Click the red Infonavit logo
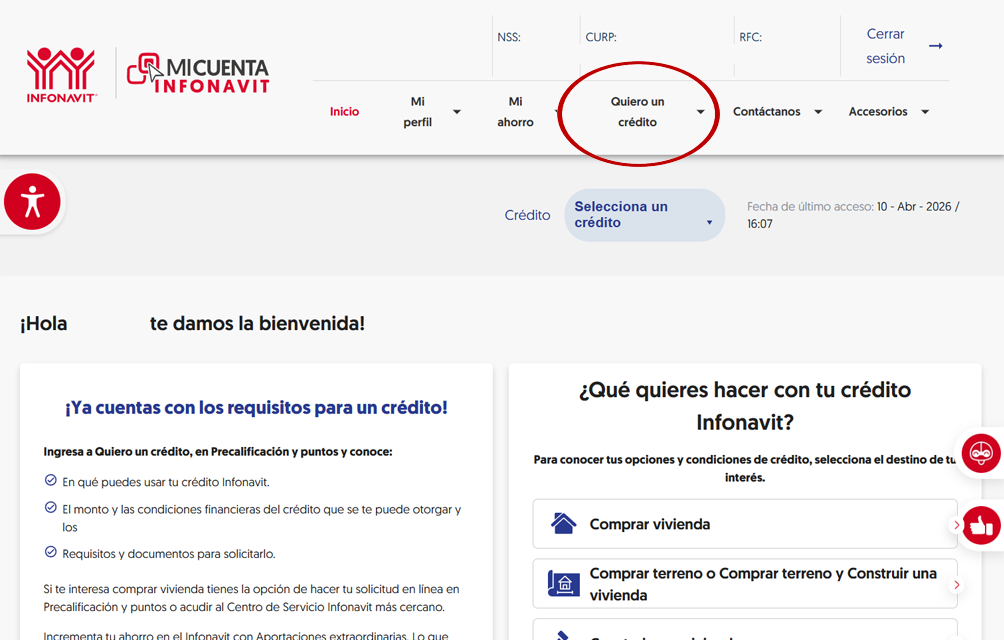The width and height of the screenshot is (1004, 640). 61,74
